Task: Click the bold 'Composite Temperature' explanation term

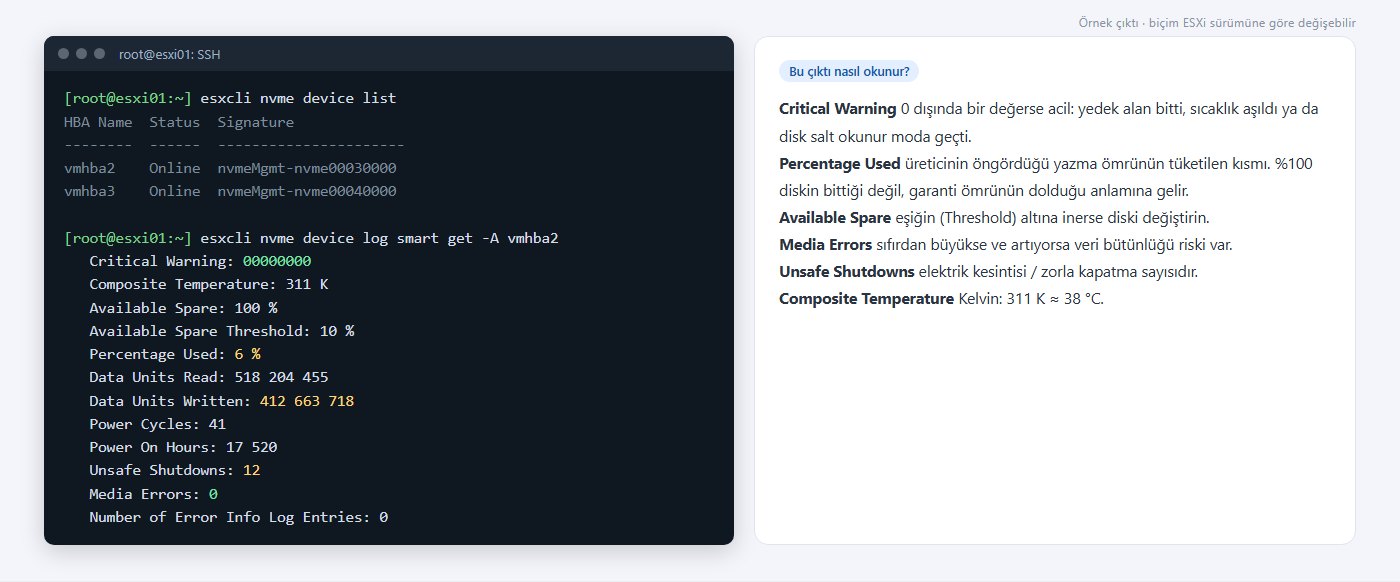Action: pyautogui.click(x=866, y=298)
